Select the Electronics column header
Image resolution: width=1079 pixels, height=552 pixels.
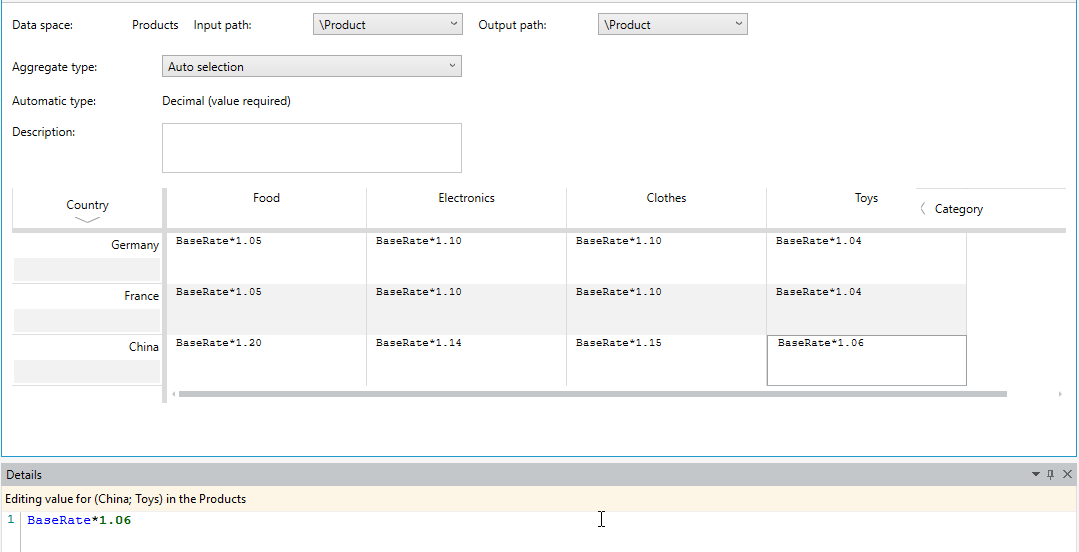click(467, 198)
